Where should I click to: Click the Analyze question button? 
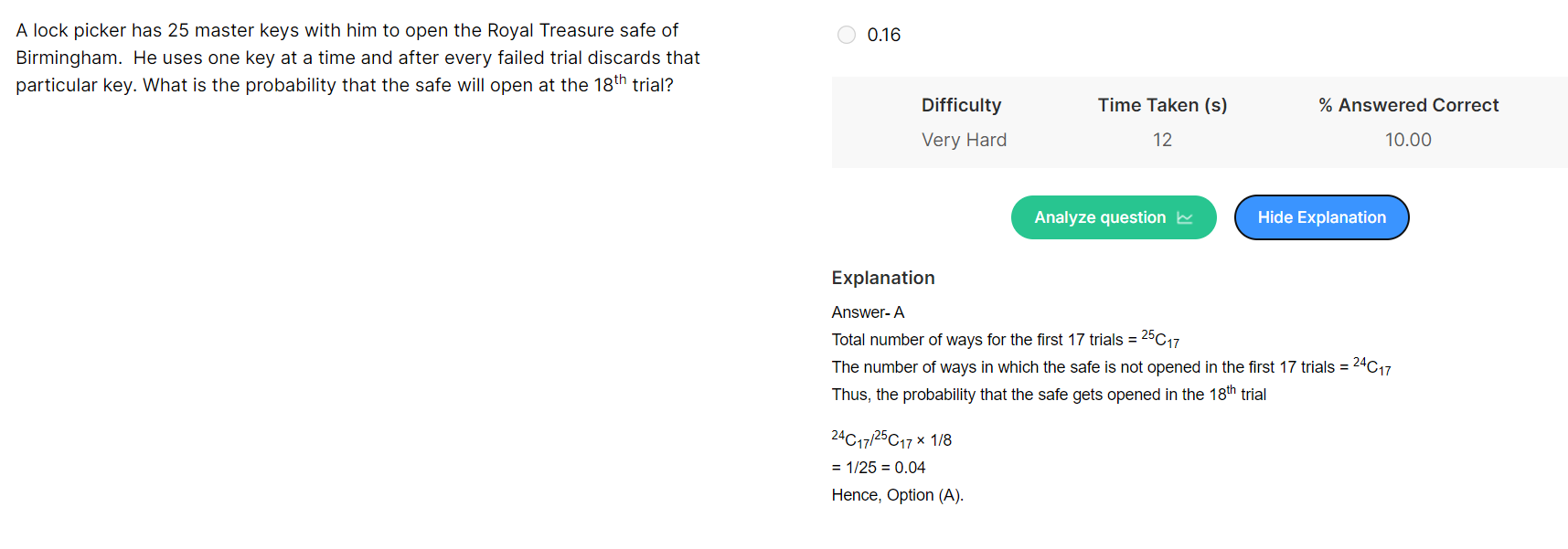point(1114,217)
